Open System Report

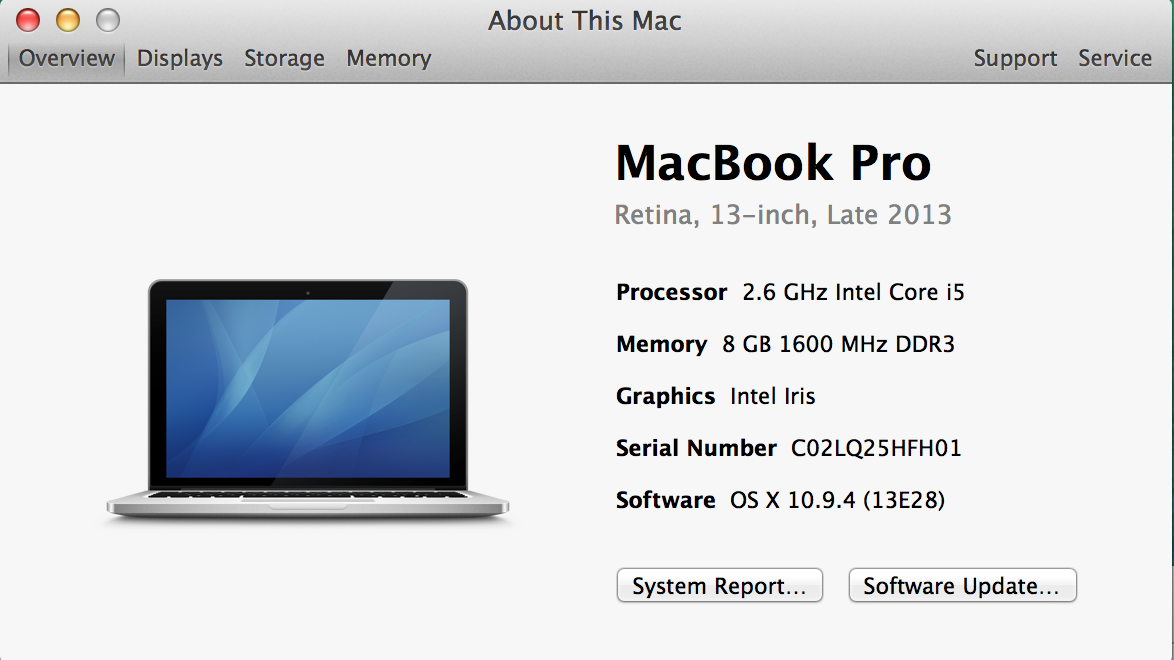tap(719, 586)
